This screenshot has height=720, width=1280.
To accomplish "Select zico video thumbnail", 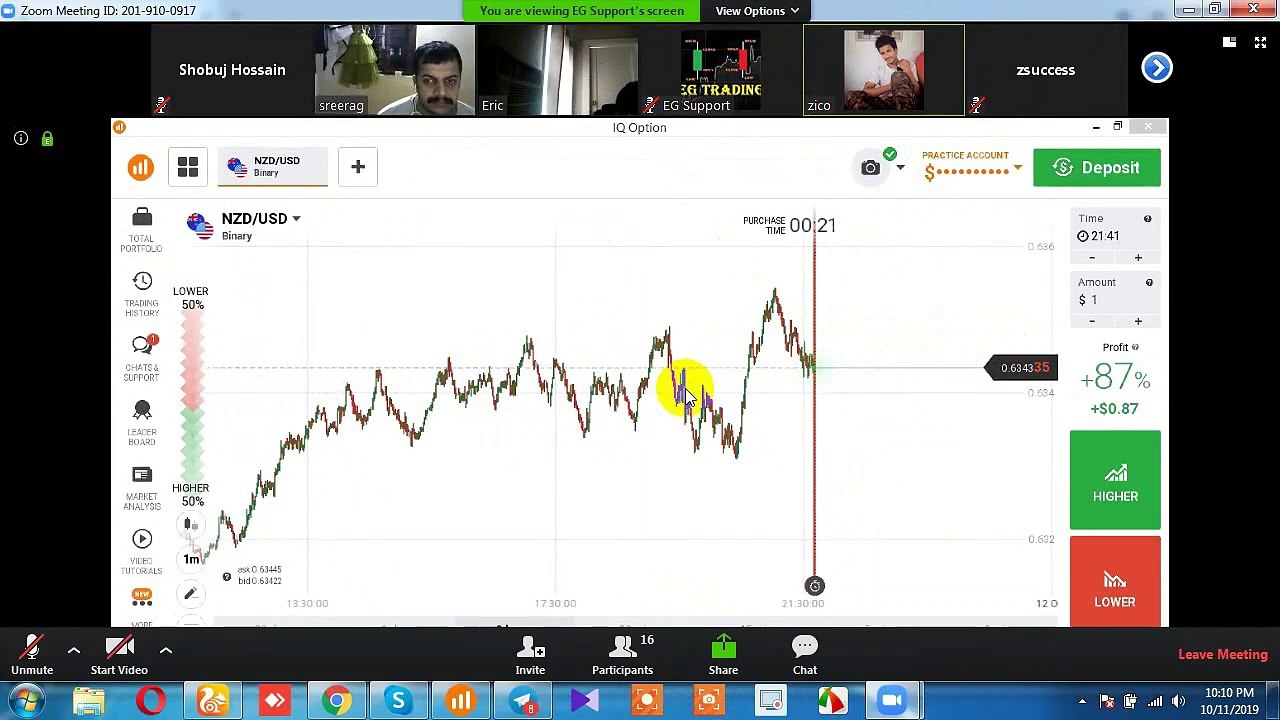I will click(884, 70).
